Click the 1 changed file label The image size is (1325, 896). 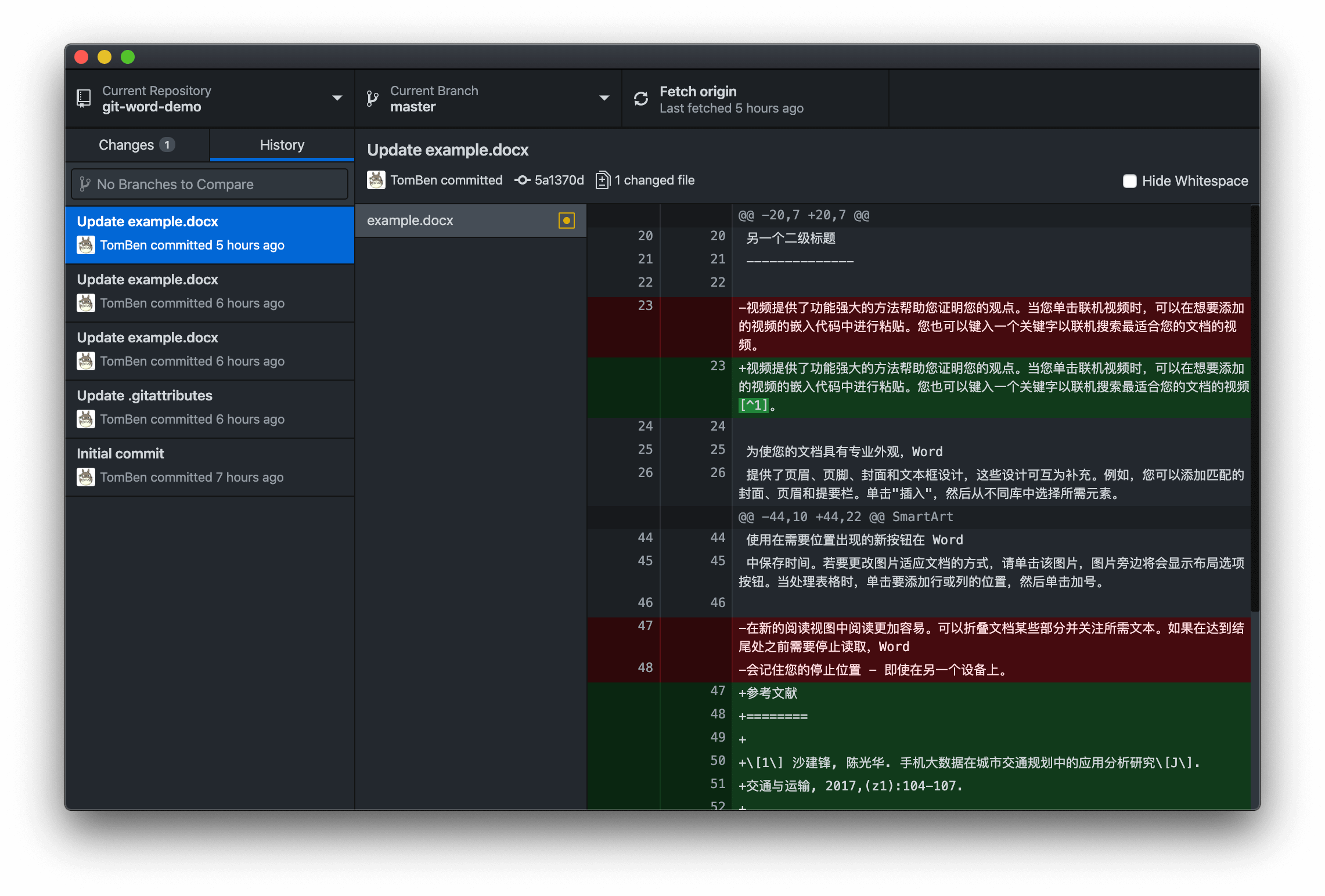tap(654, 180)
